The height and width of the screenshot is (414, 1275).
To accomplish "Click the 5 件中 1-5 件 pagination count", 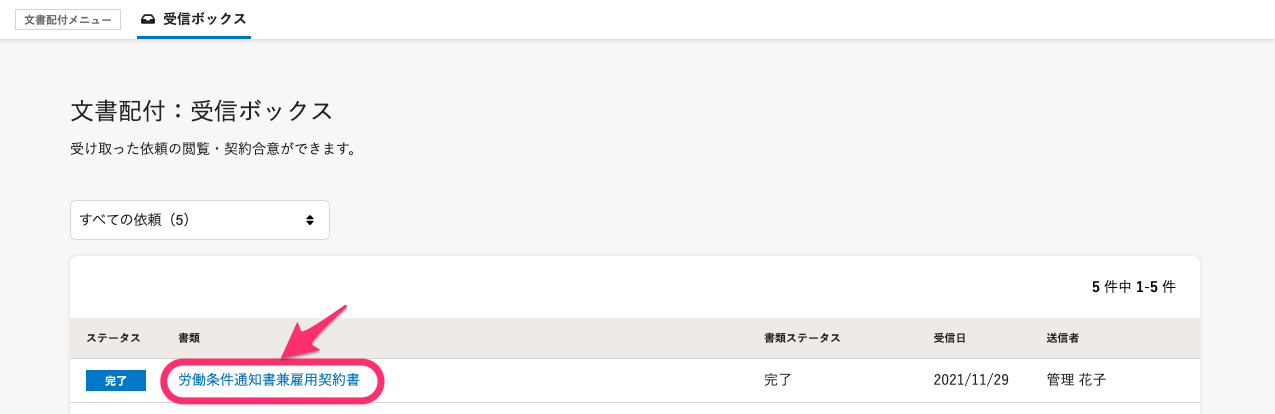I will coord(1134,287).
